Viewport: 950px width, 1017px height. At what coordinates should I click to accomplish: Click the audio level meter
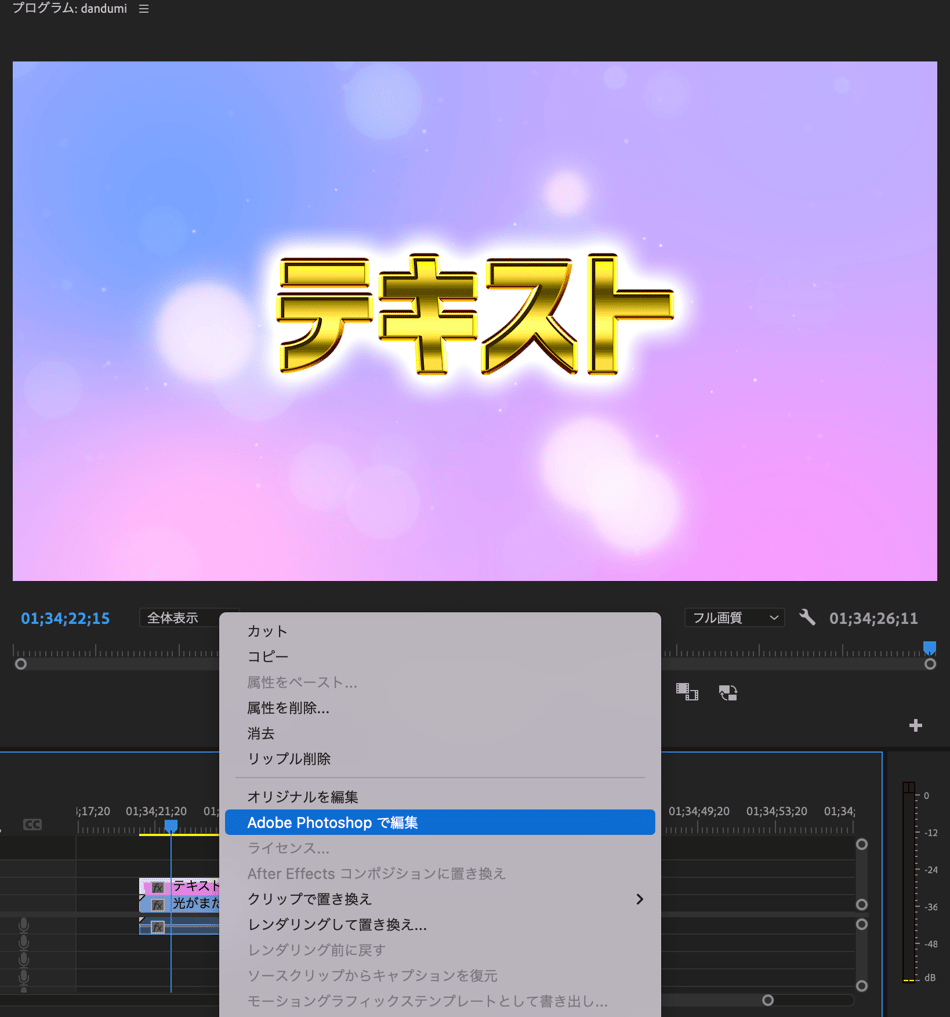click(908, 882)
